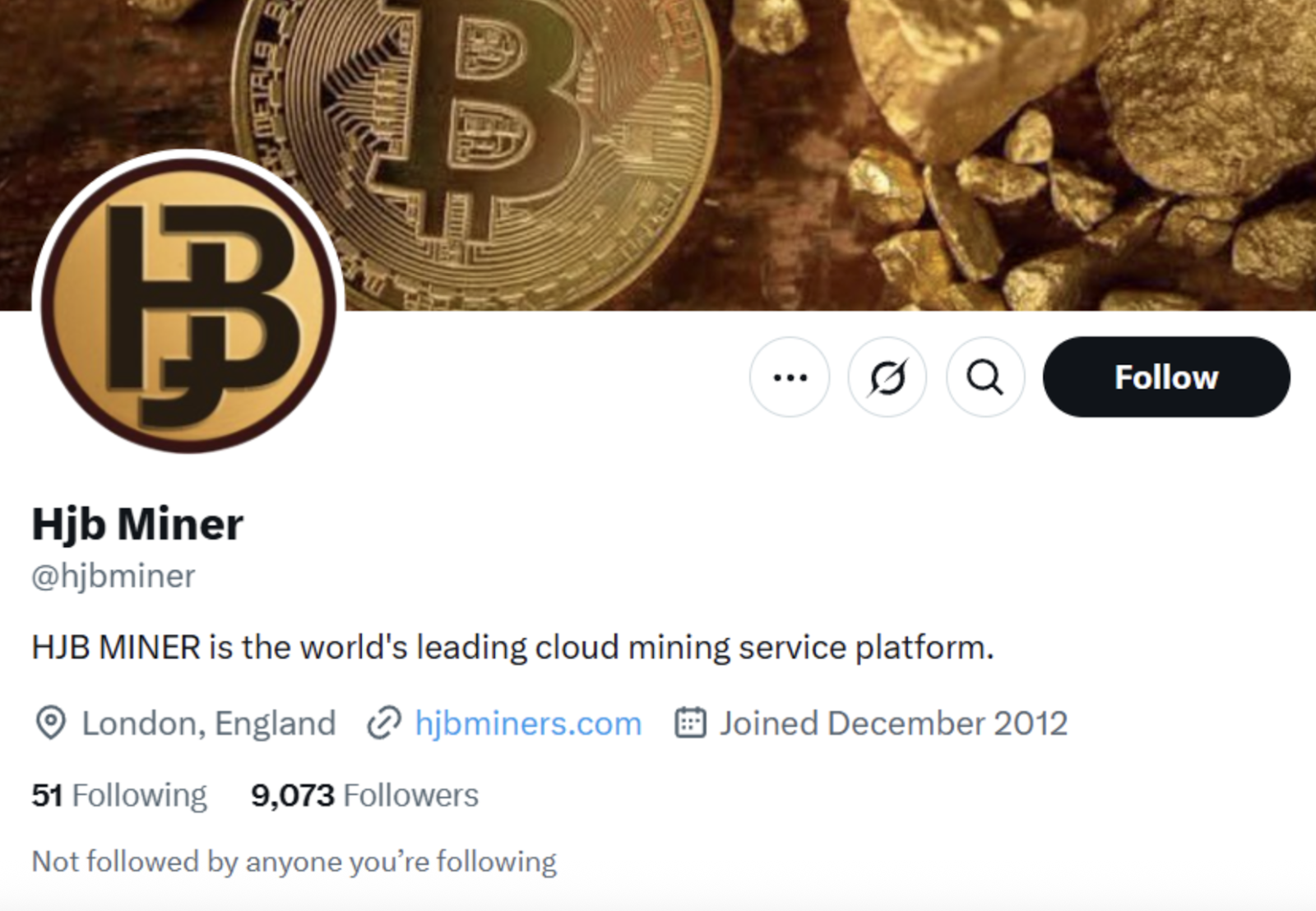This screenshot has height=911, width=1316.
Task: Follow the Hjb Miner account
Action: (1165, 377)
